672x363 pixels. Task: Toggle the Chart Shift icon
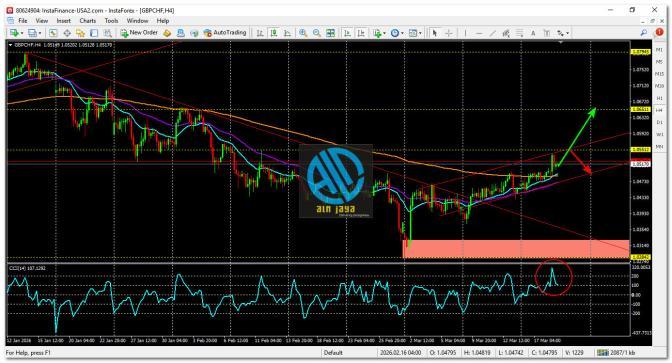[361, 33]
